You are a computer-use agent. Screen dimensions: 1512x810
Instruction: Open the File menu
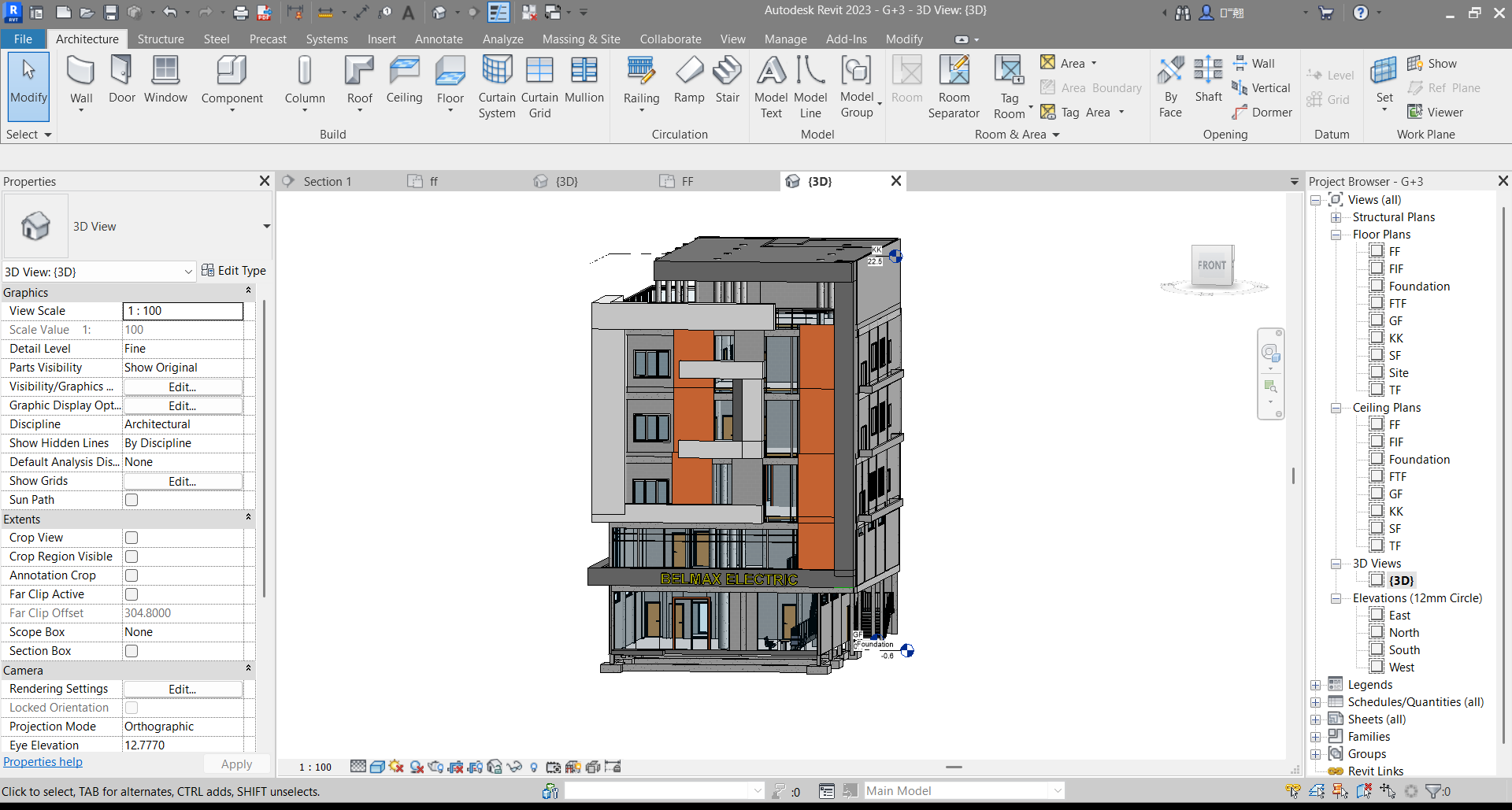pyautogui.click(x=23, y=39)
